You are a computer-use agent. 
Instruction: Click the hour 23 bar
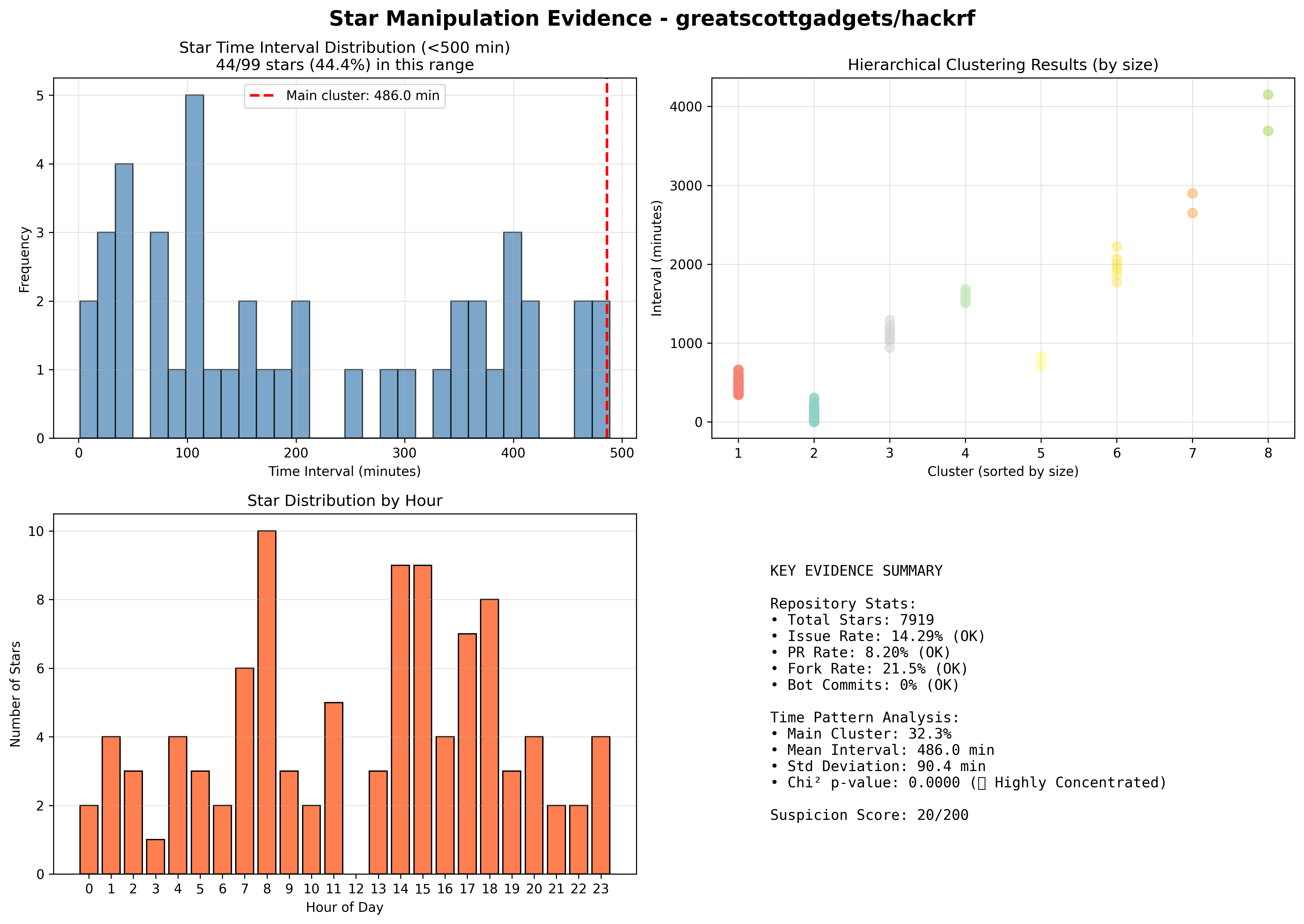pyautogui.click(x=601, y=805)
